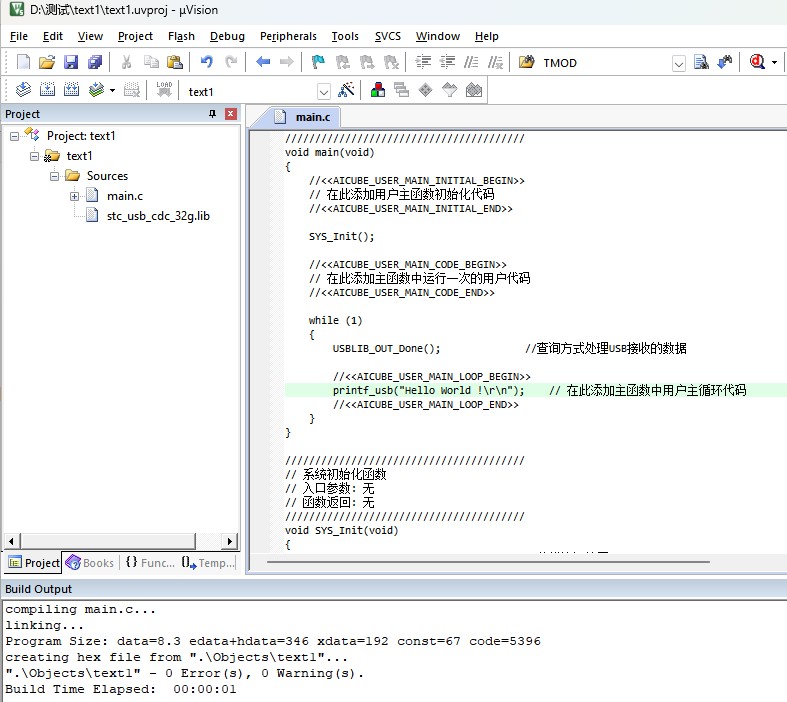Expand the main.c tree node
This screenshot has width=787, height=702.
coord(74,196)
